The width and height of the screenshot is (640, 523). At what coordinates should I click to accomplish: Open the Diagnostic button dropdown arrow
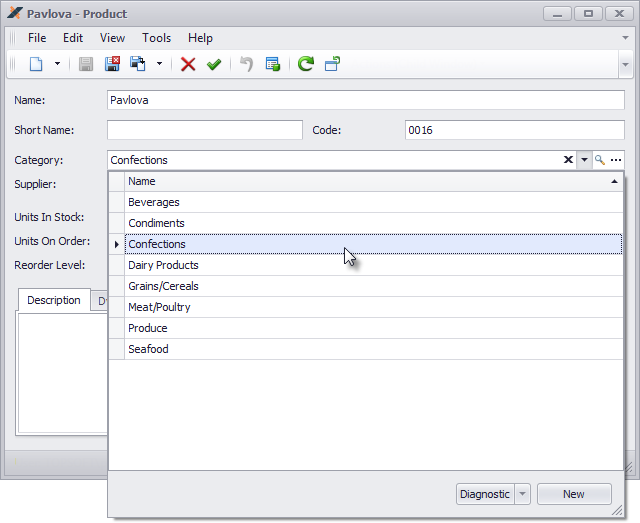coord(522,494)
